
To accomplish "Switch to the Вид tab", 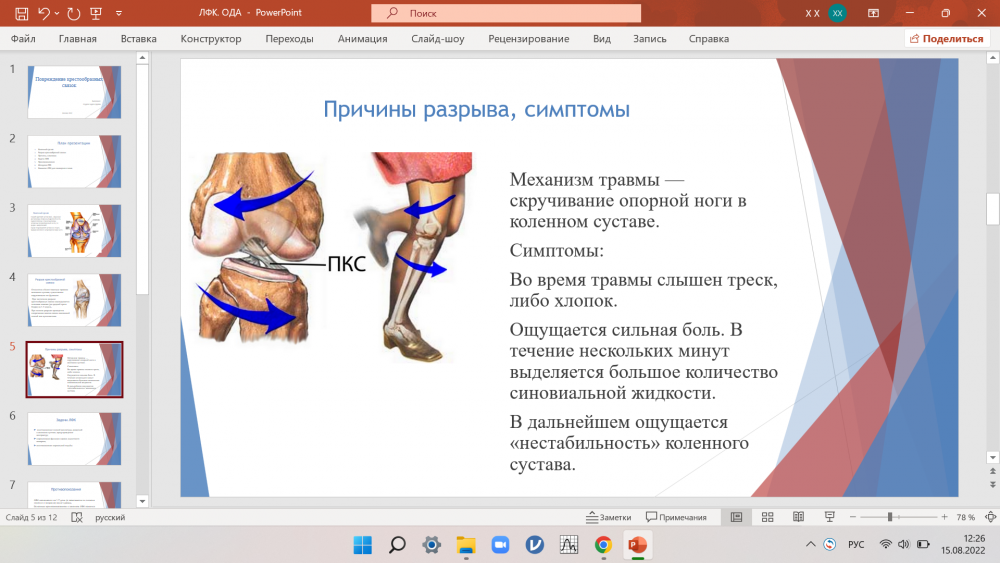I will coord(601,39).
